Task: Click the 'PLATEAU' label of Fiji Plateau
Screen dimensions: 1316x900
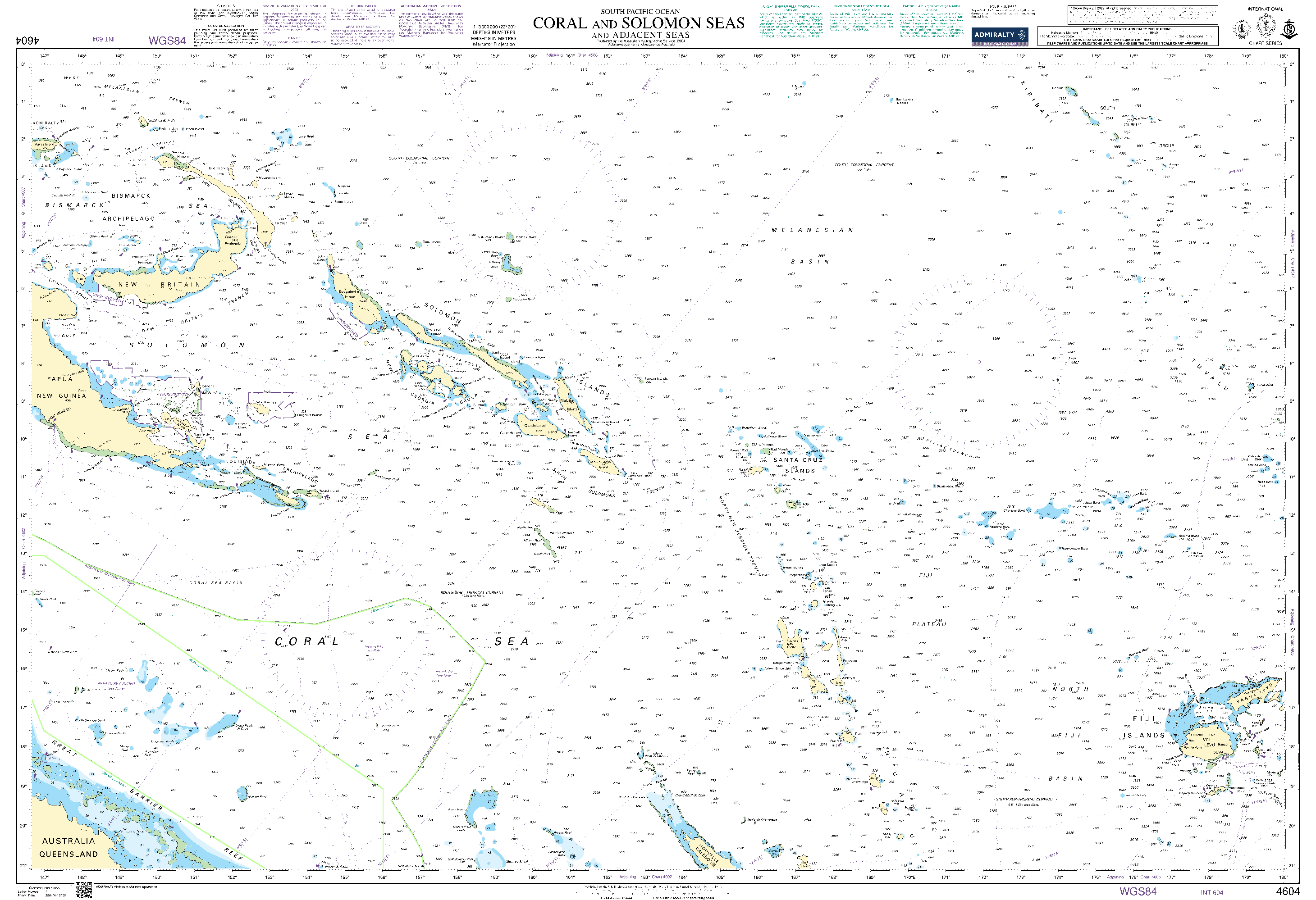Action: pyautogui.click(x=929, y=624)
